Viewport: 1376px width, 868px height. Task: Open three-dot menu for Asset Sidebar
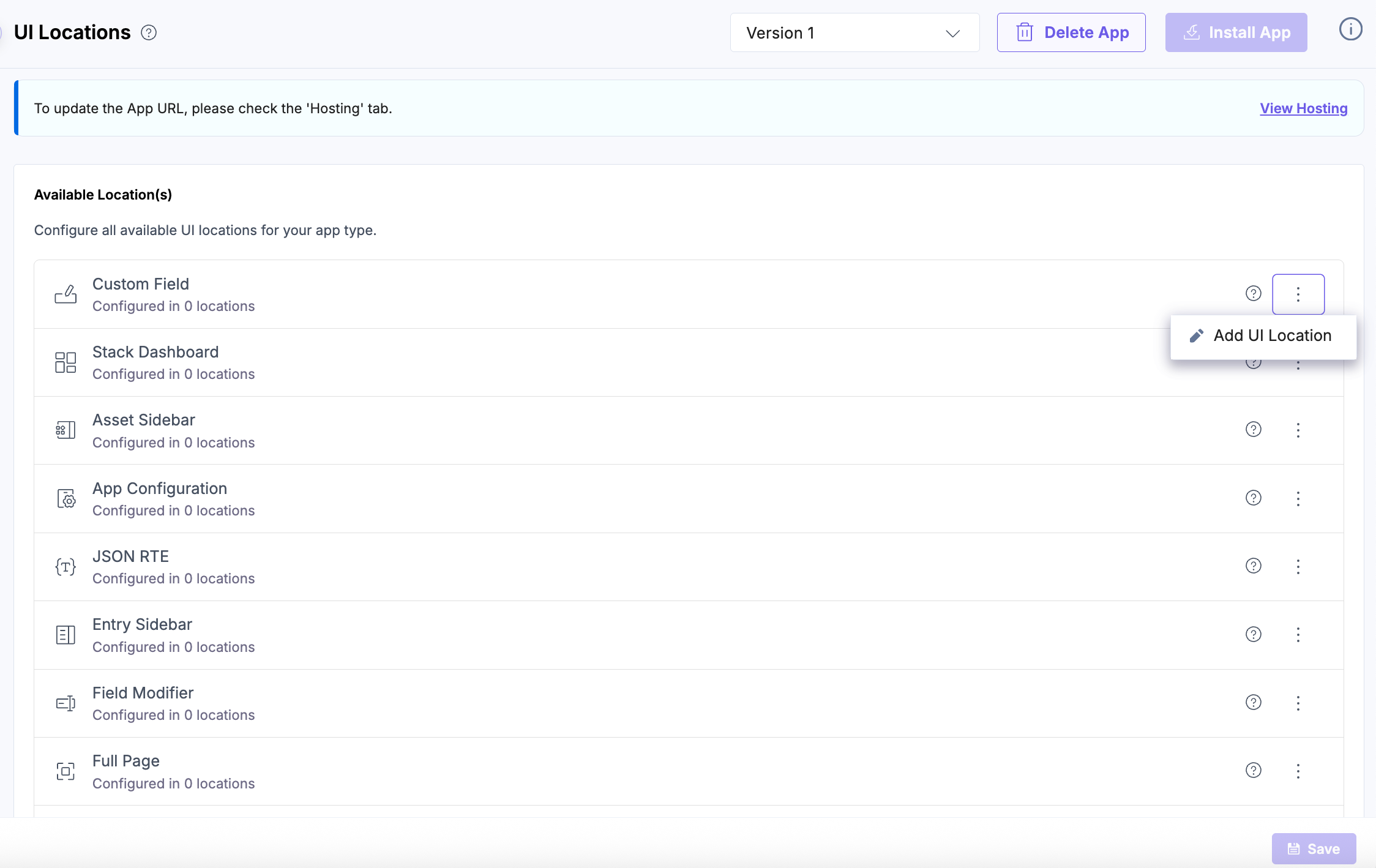click(x=1298, y=430)
